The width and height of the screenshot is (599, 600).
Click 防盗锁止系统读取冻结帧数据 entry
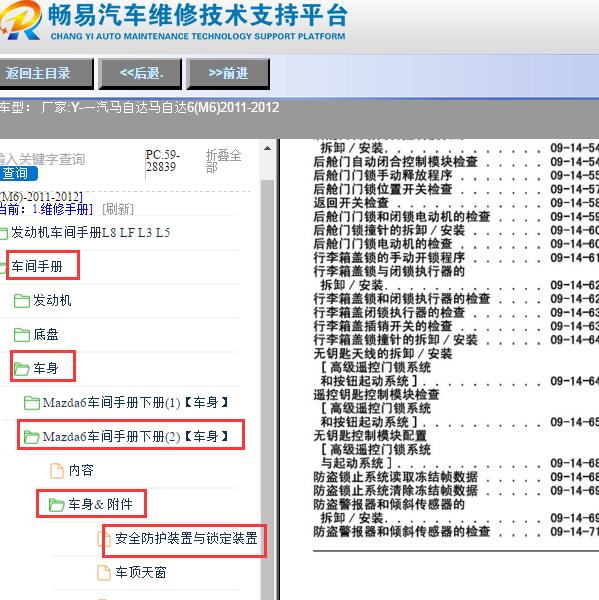tap(395, 477)
